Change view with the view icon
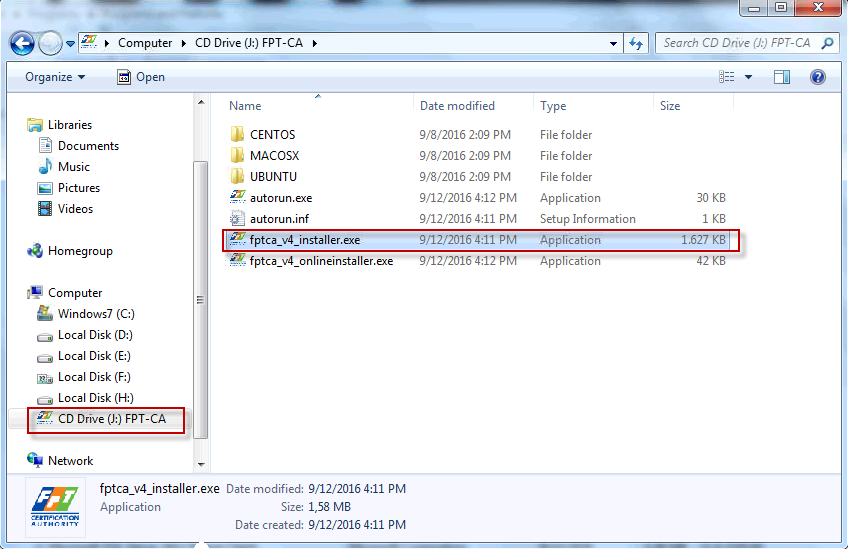Viewport: 848px width, 549px height. click(726, 77)
